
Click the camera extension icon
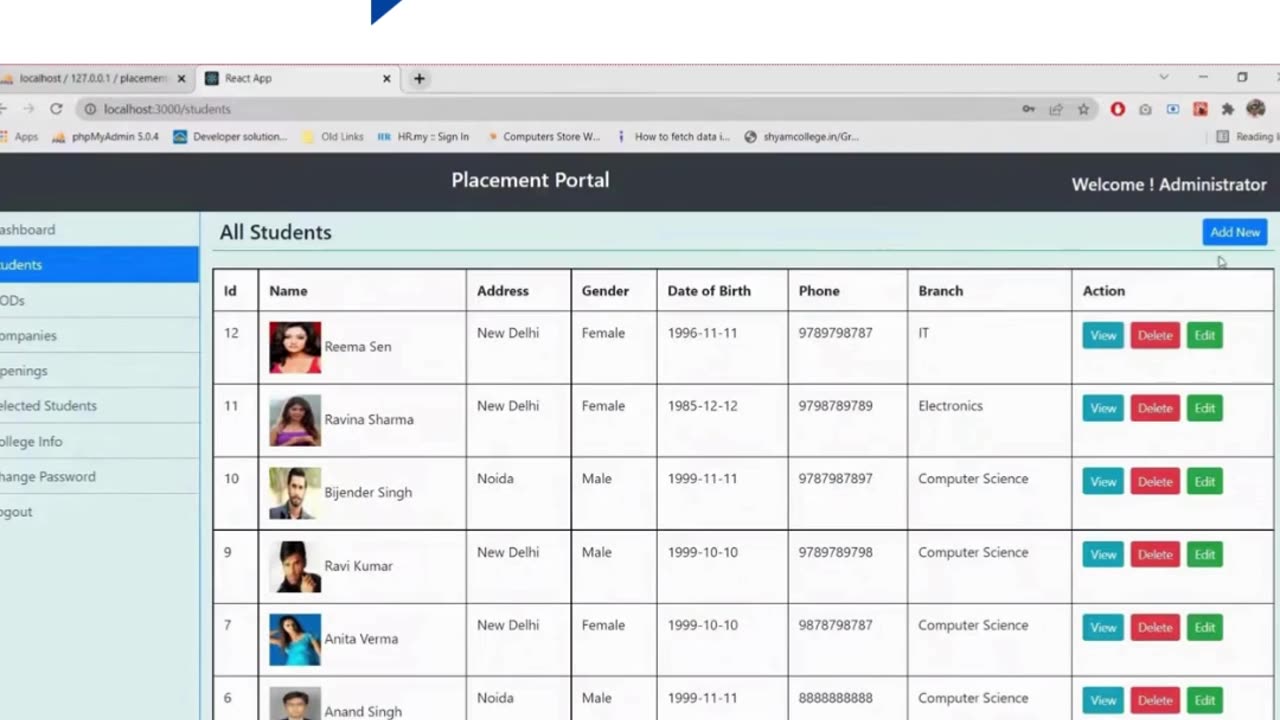pos(1145,109)
